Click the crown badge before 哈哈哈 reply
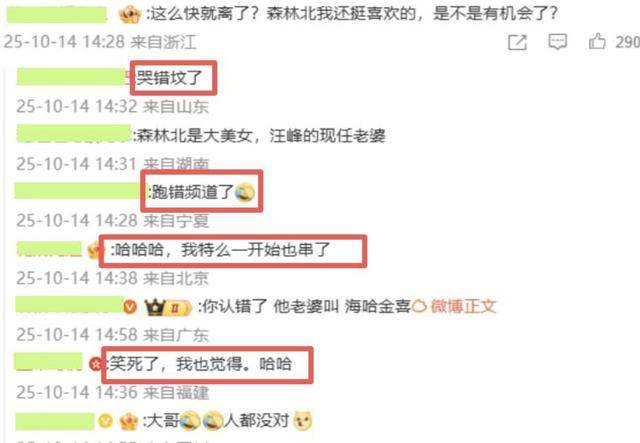Viewport: 640px width, 443px height. pyautogui.click(x=94, y=249)
